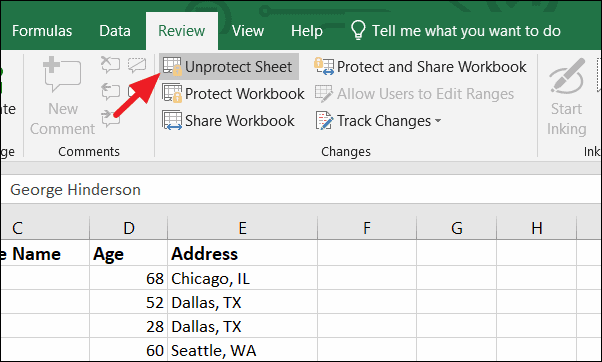Click Protect and Share Workbook icon
The height and width of the screenshot is (362, 602).
[324, 66]
